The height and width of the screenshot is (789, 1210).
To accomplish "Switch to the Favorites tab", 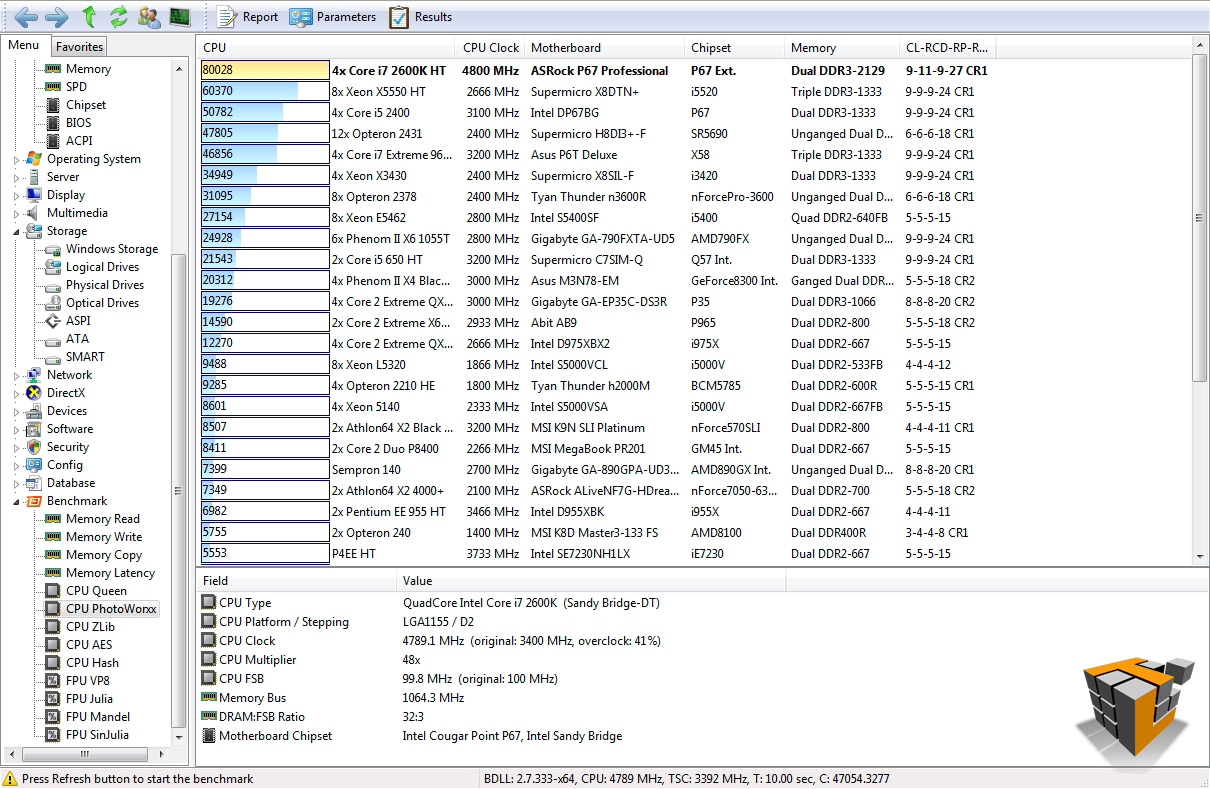I will coord(79,46).
